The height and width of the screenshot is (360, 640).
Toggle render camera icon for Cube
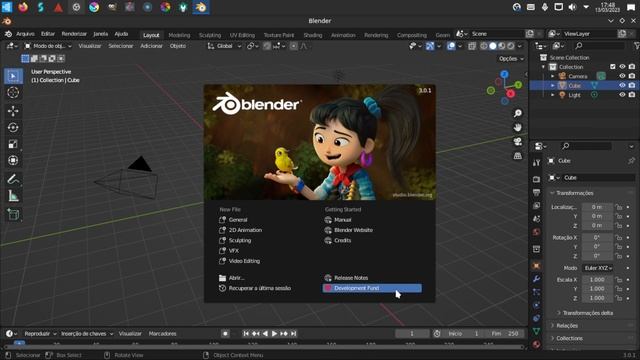pos(632,85)
